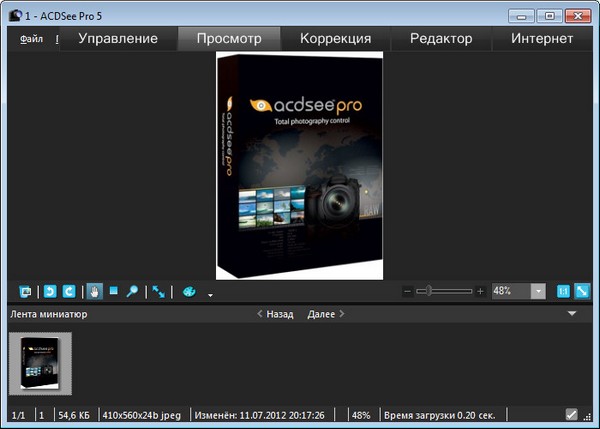Screen dimensions: 600x429
Task: Switch to Редактор mode tab
Action: (x=441, y=38)
